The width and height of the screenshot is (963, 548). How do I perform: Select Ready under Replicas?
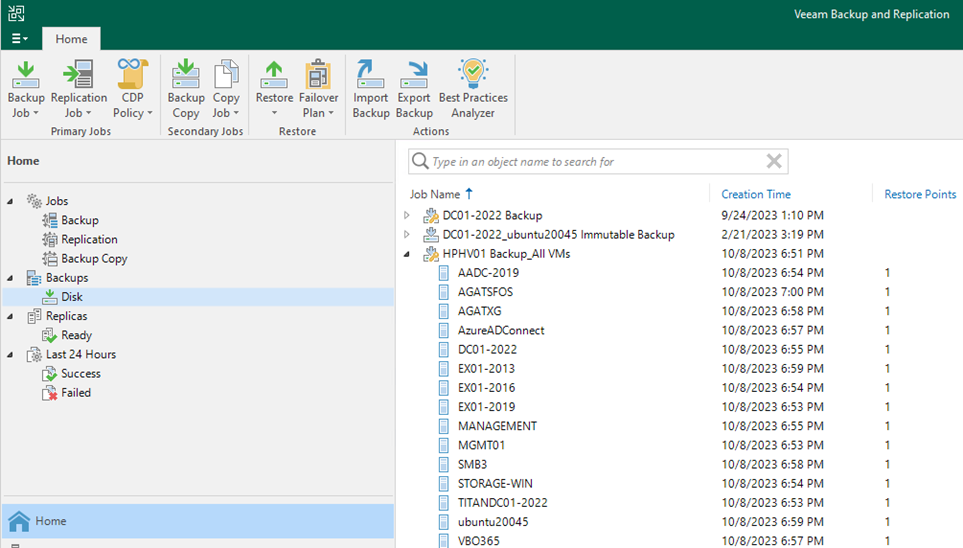[x=76, y=335]
